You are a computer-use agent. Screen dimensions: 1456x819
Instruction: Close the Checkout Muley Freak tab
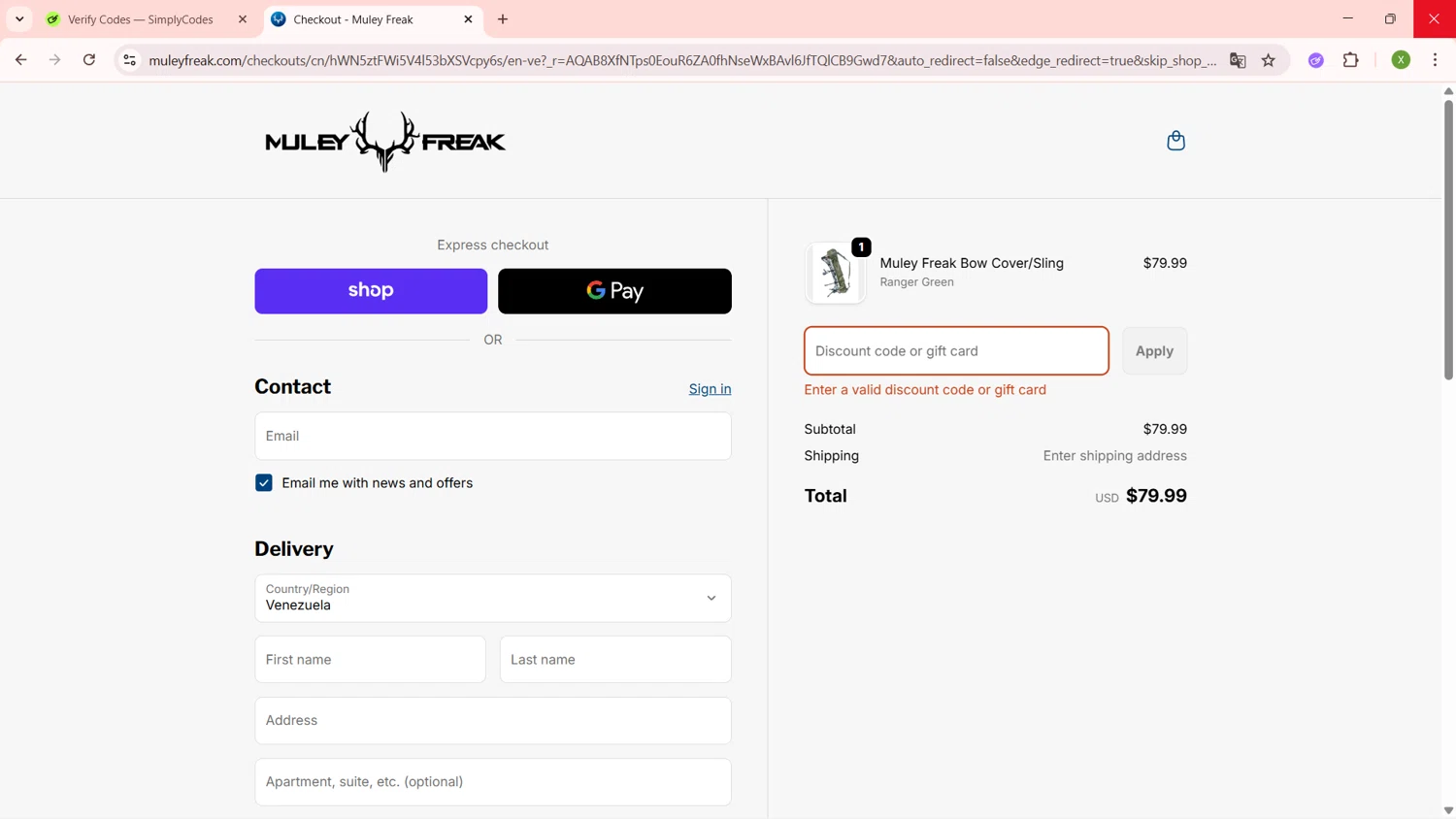[x=468, y=19]
